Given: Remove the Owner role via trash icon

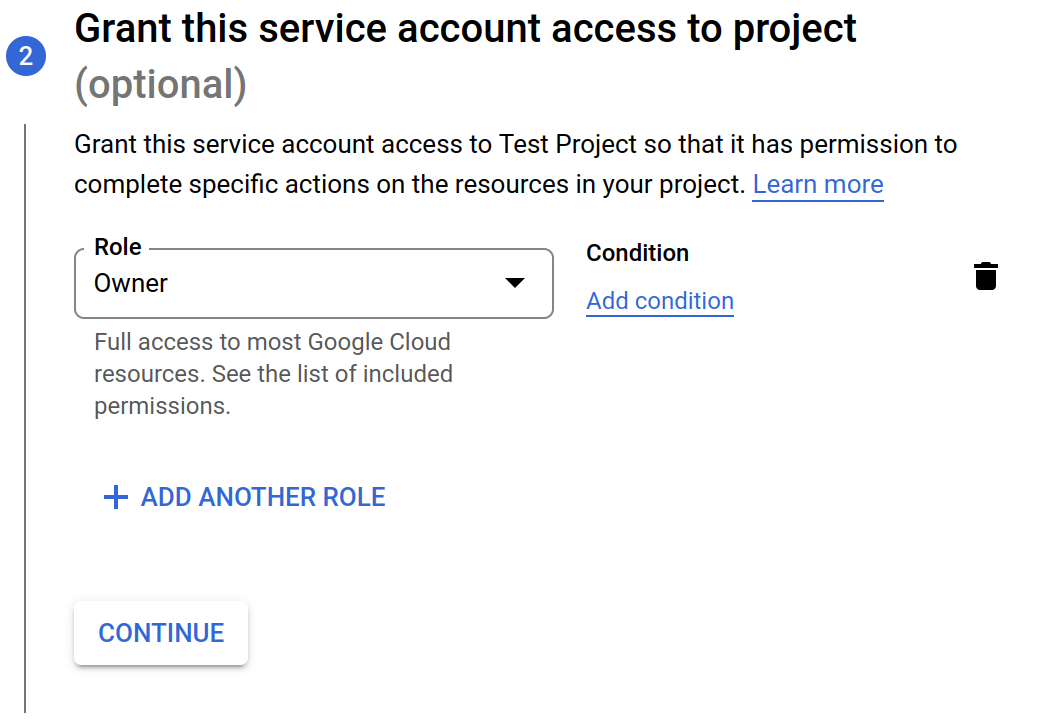Looking at the screenshot, I should [986, 276].
